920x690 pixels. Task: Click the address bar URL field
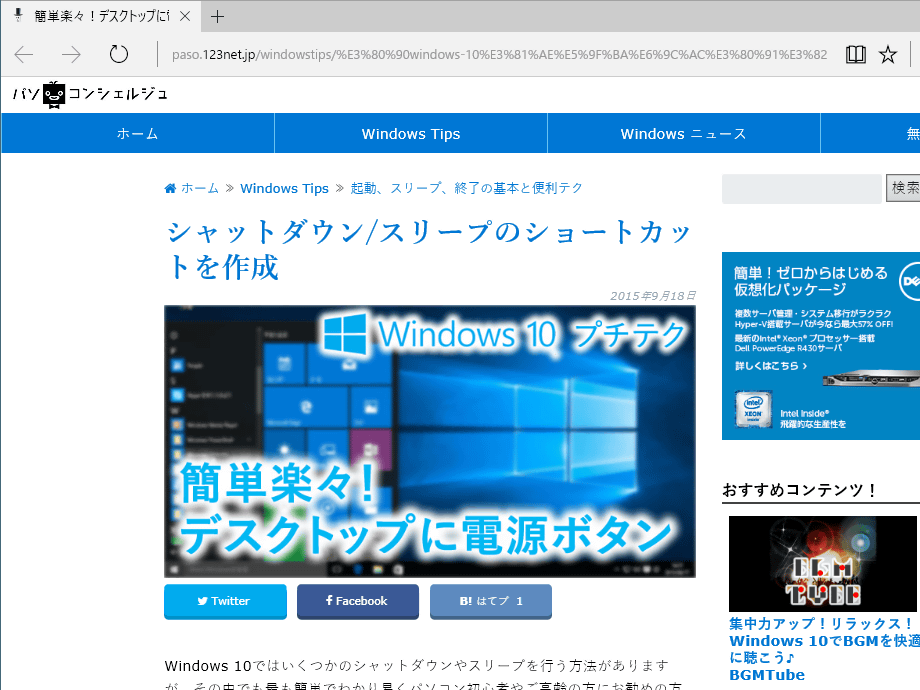pyautogui.click(x=499, y=55)
